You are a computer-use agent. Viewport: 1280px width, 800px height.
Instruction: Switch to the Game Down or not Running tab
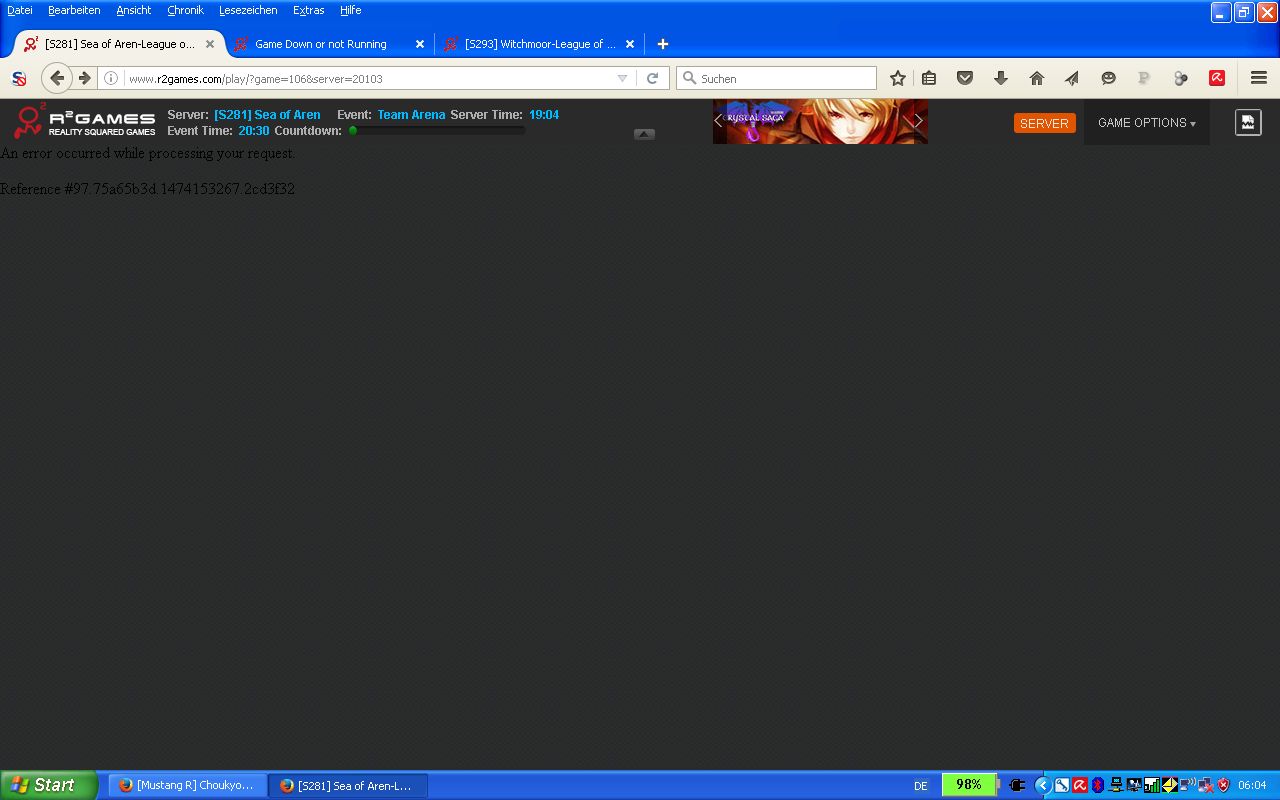321,44
